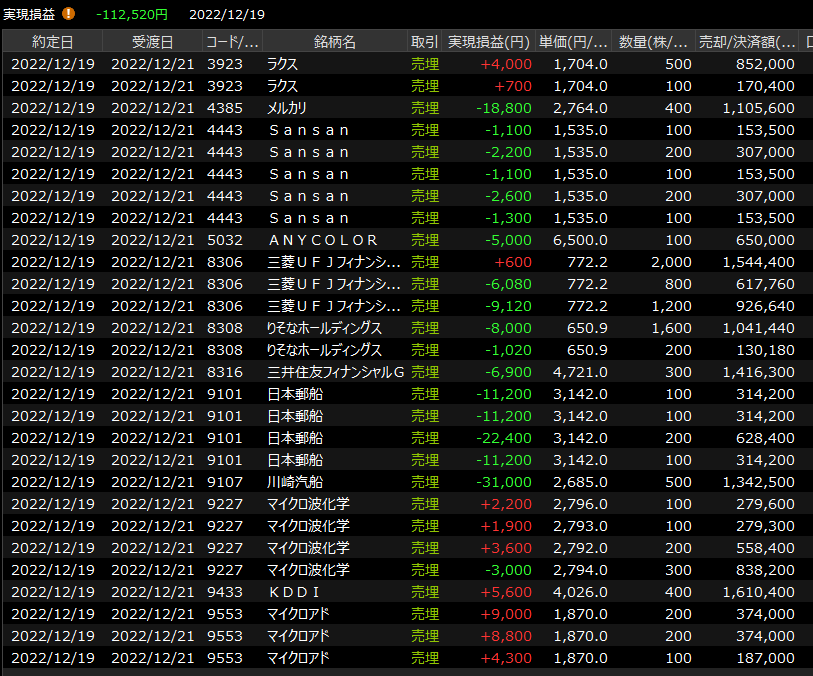This screenshot has height=676, width=813.
Task: Click the 単価(円) column header
Action: [574, 41]
